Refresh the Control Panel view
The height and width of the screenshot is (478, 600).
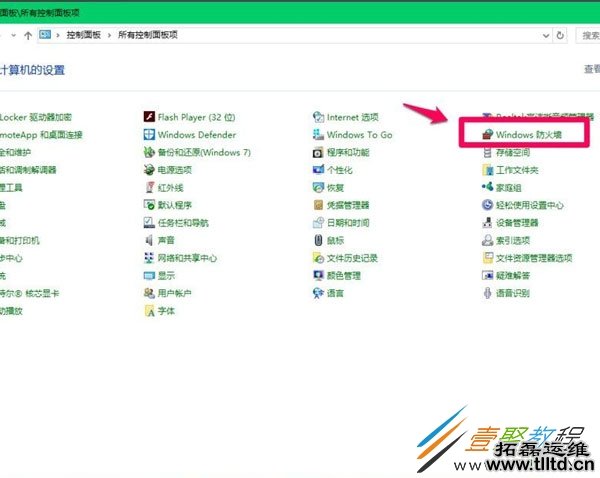coord(560,35)
